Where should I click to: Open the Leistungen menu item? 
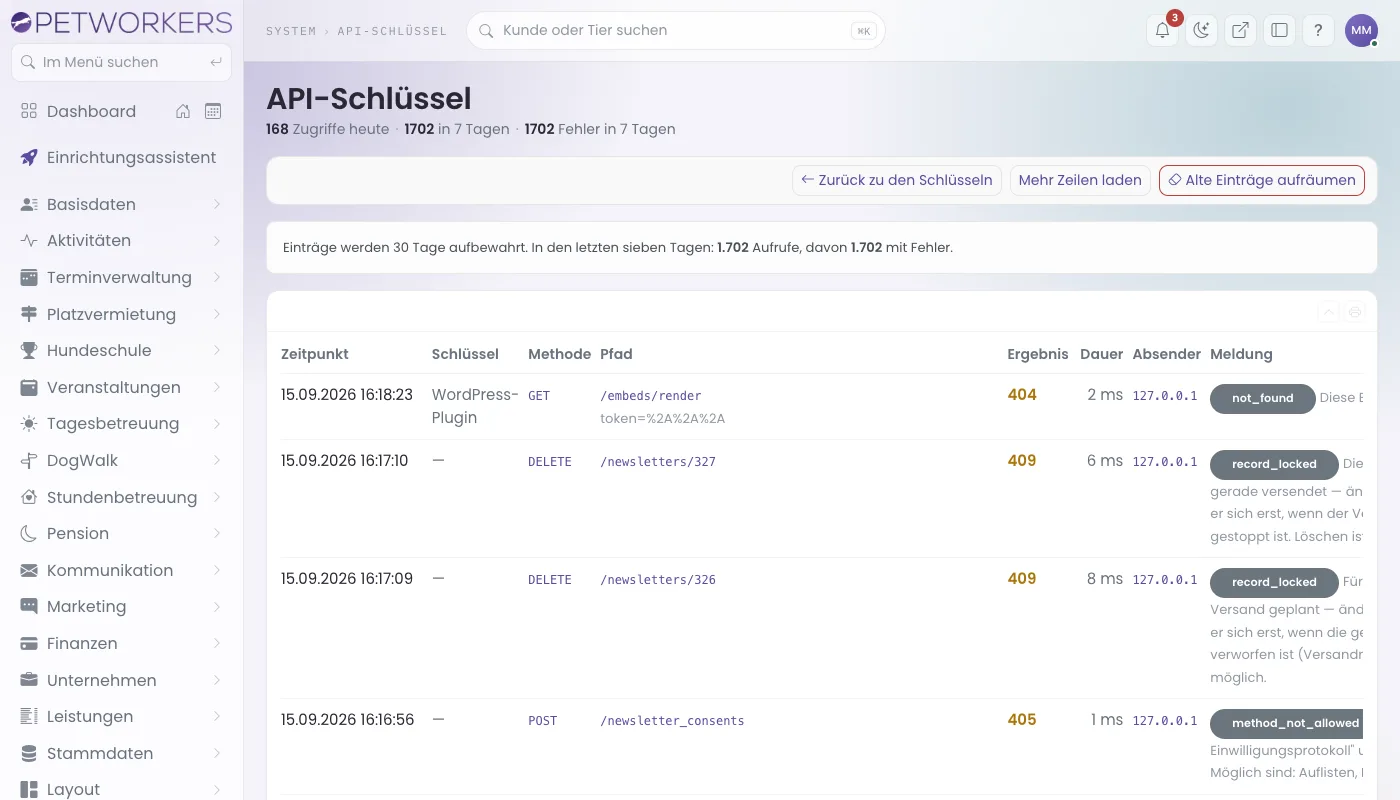coord(121,716)
